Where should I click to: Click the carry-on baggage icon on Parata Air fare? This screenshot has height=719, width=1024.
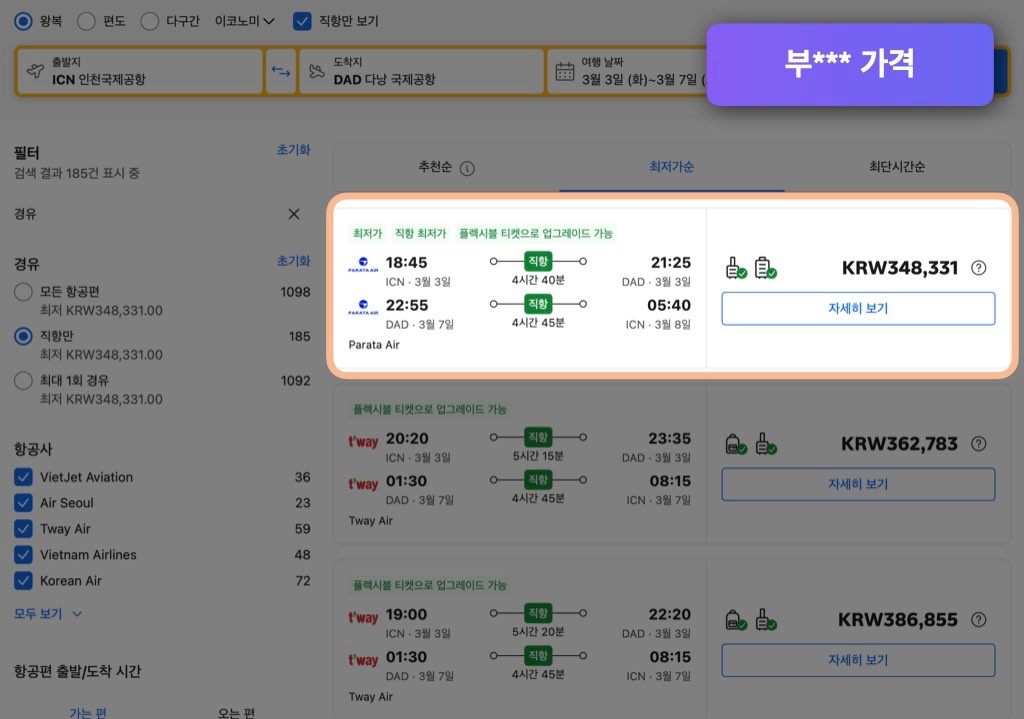click(x=733, y=267)
